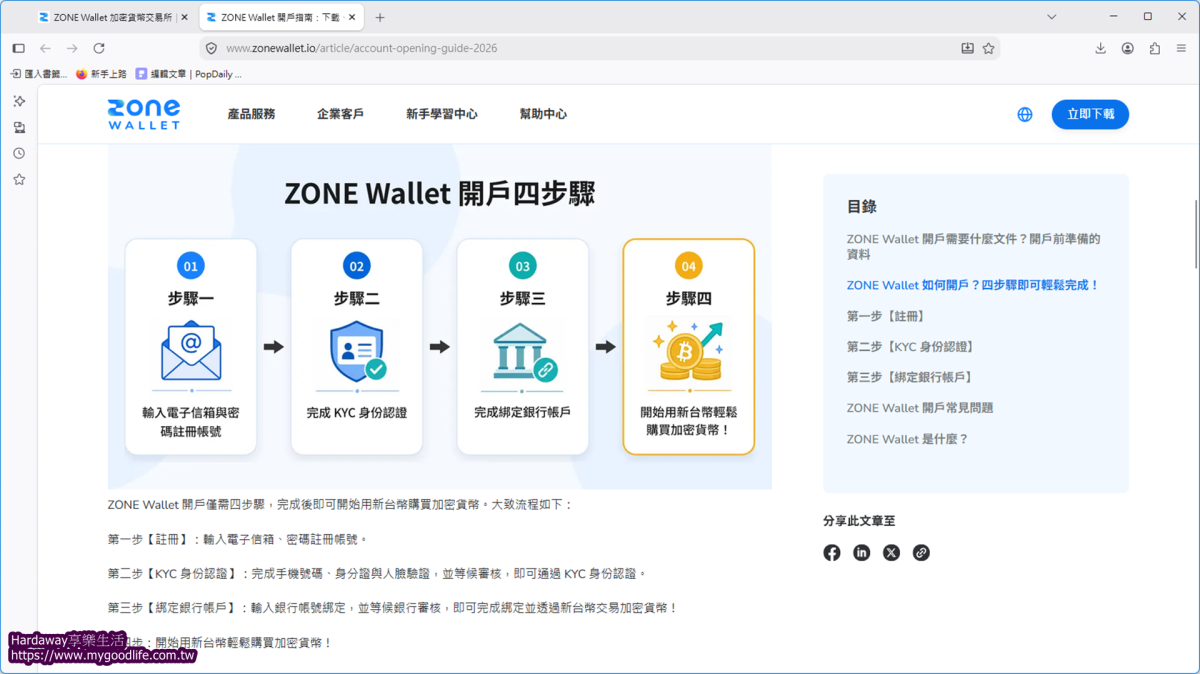Jump to 第三步【綁定銀行帳戶】 contents link
This screenshot has width=1200, height=674.
[x=910, y=377]
